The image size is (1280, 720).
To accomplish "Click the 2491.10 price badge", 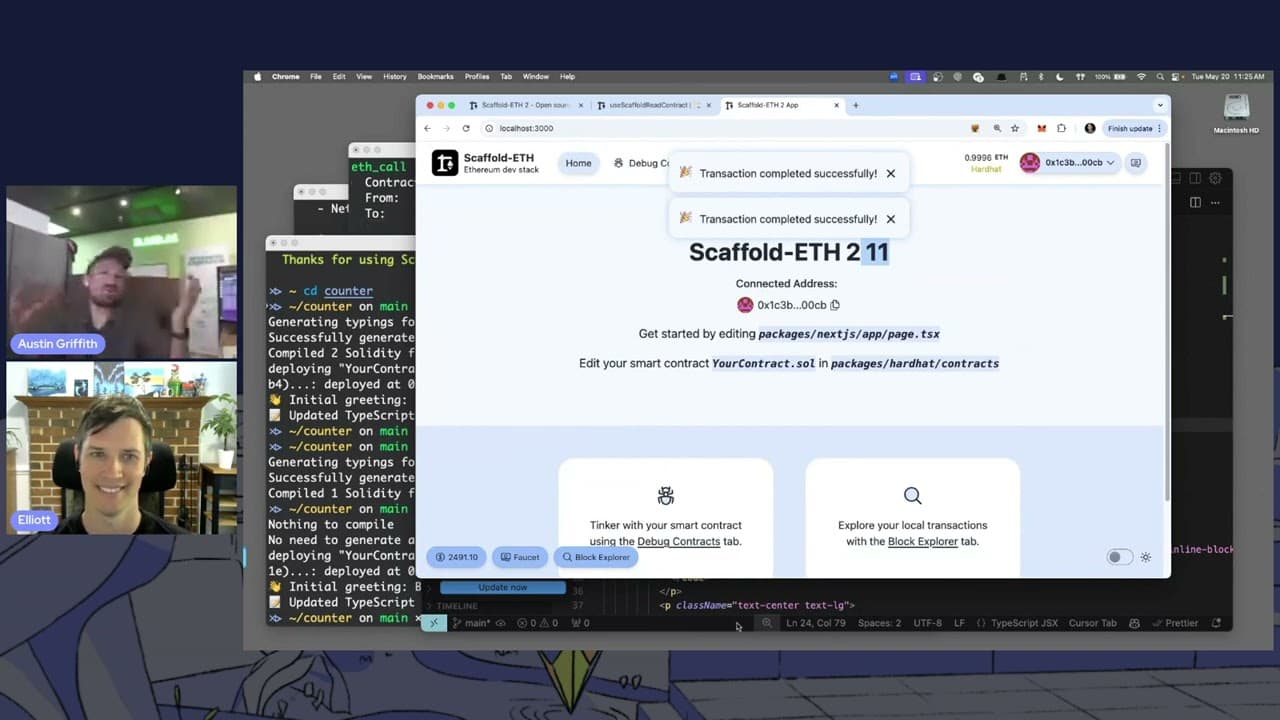I will pyautogui.click(x=457, y=557).
